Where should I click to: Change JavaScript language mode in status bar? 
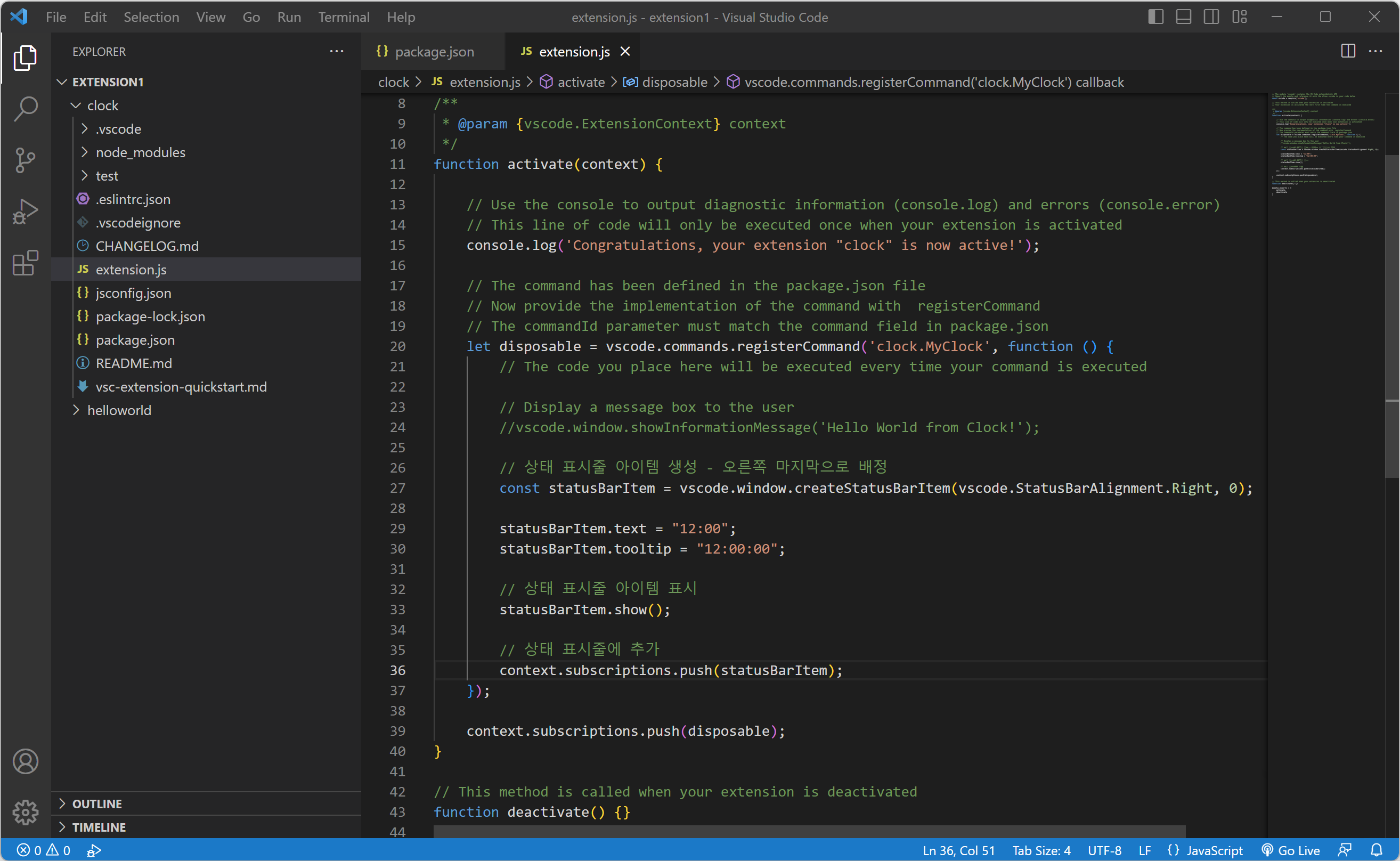tap(1214, 850)
